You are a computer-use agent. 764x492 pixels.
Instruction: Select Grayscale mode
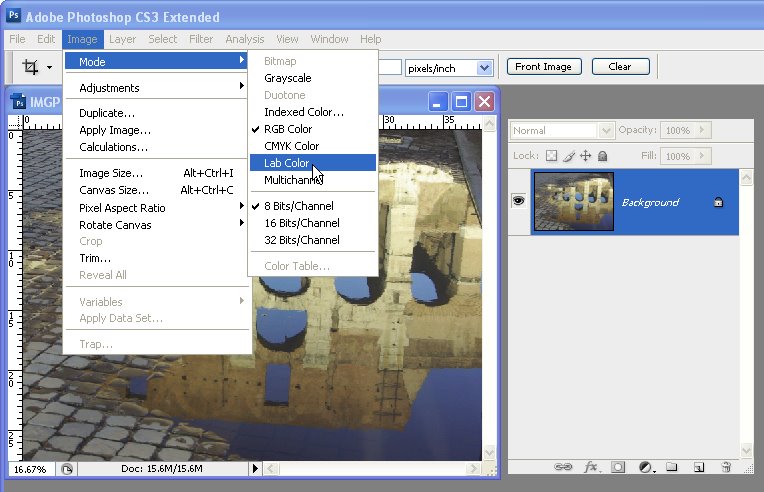313,78
